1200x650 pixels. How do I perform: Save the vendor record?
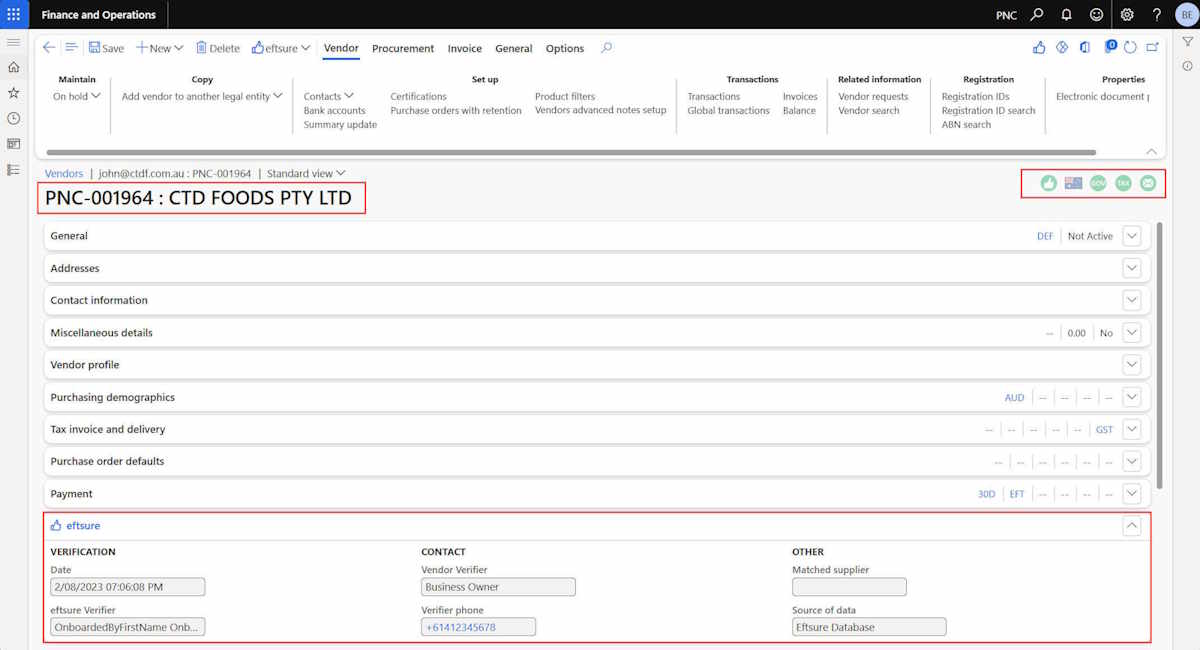106,48
